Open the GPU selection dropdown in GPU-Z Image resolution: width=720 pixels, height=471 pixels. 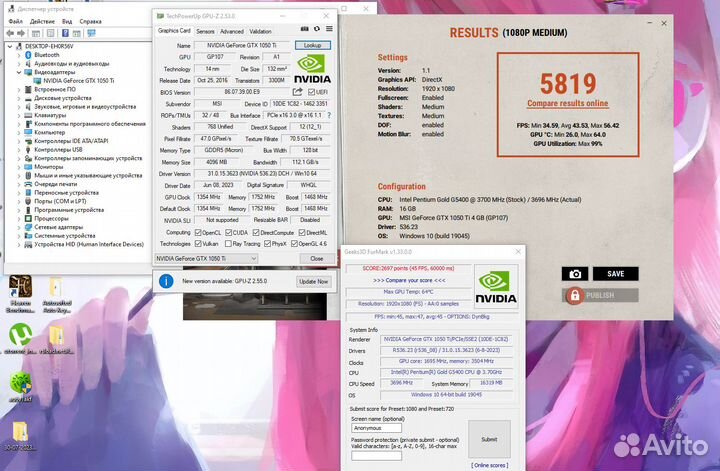click(x=206, y=258)
